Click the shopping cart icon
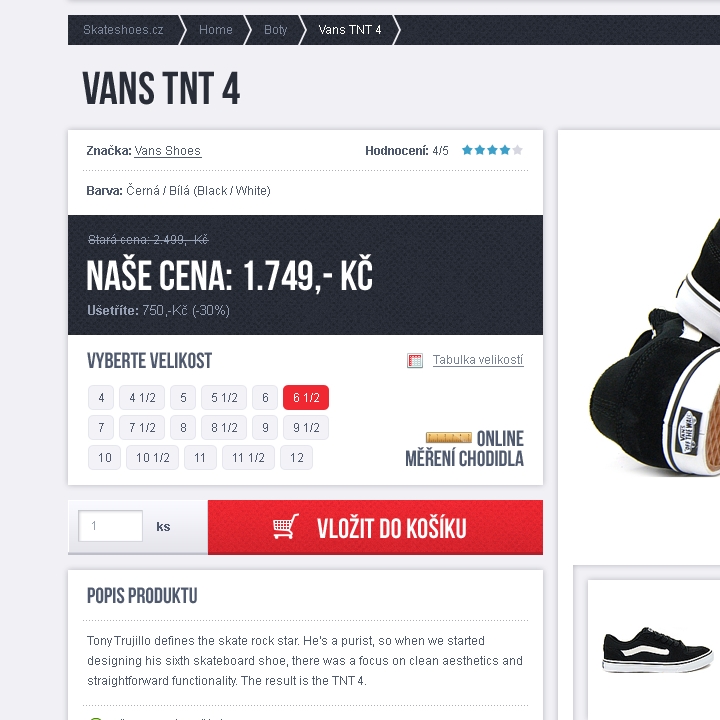Screen dimensions: 720x720 click(286, 527)
